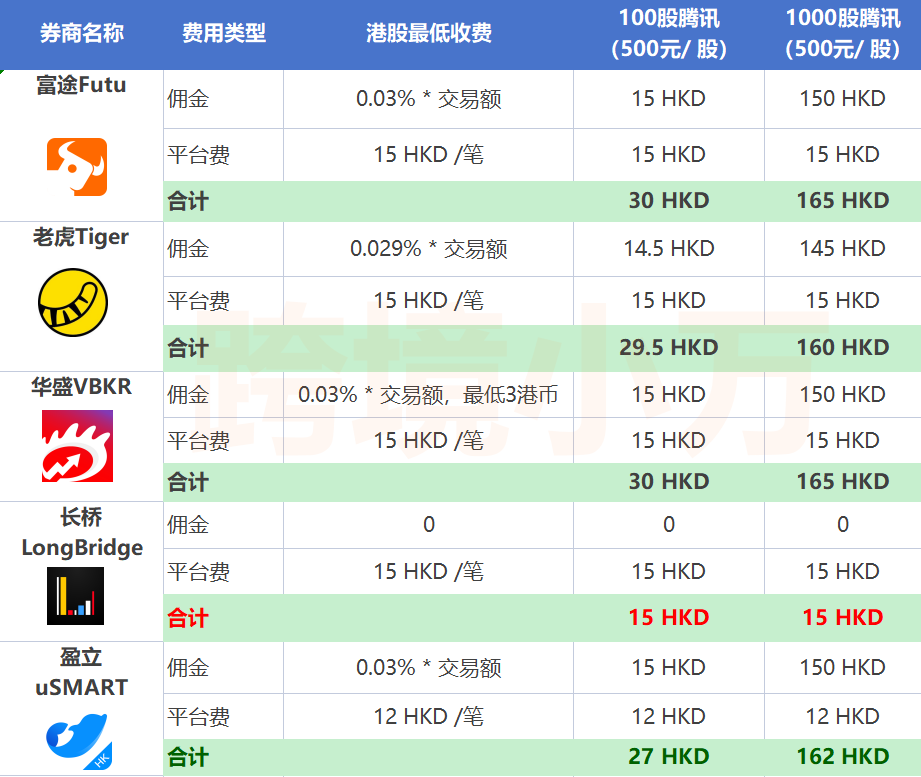Select the 佣金 label in the uSMART section

click(x=188, y=668)
